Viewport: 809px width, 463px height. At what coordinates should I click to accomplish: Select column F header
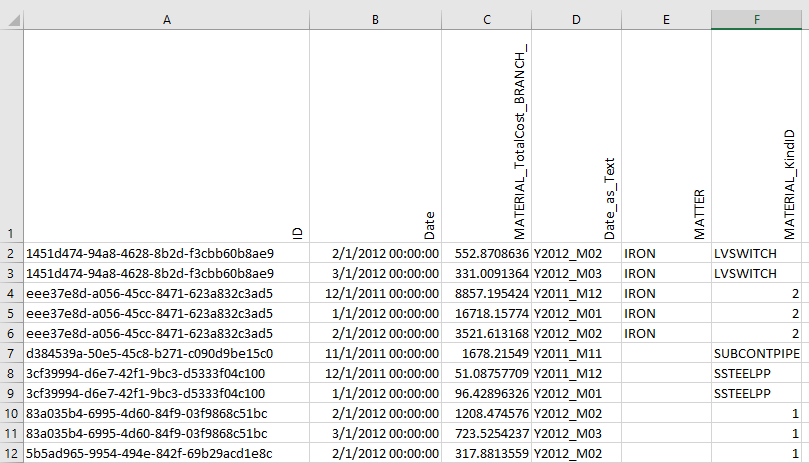coord(759,19)
